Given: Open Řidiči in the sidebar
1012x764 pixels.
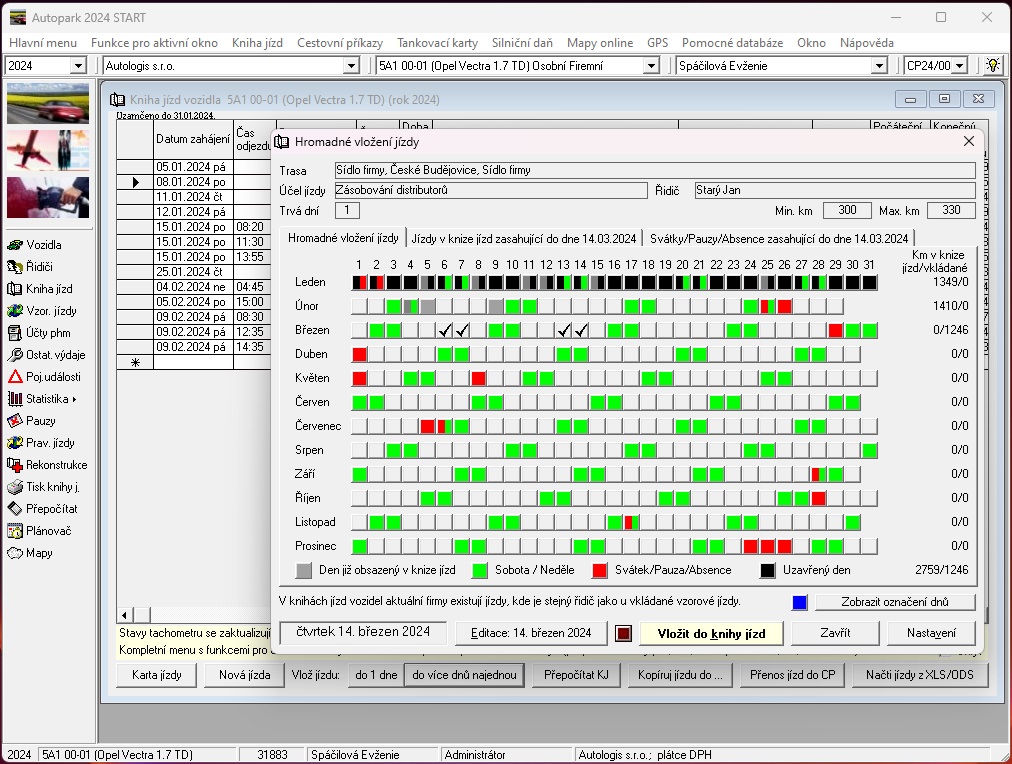Looking at the screenshot, I should (x=30, y=266).
